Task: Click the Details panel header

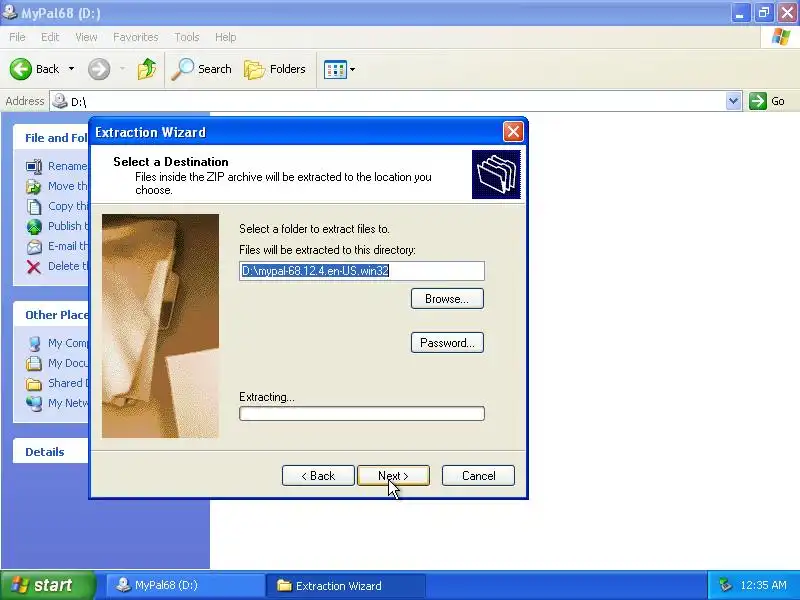Action: click(x=51, y=452)
